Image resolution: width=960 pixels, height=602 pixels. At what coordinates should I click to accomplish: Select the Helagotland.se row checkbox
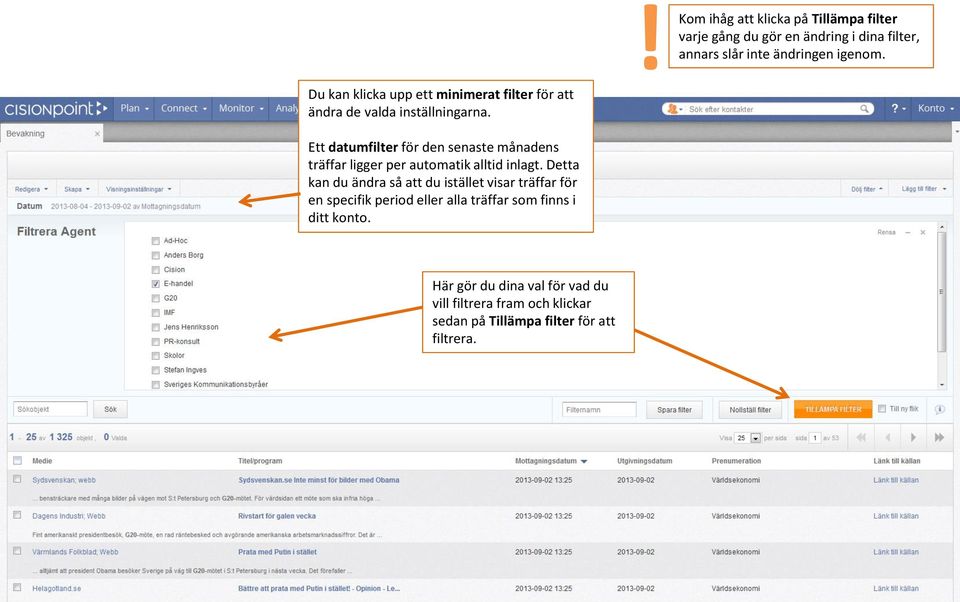pyautogui.click(x=17, y=587)
